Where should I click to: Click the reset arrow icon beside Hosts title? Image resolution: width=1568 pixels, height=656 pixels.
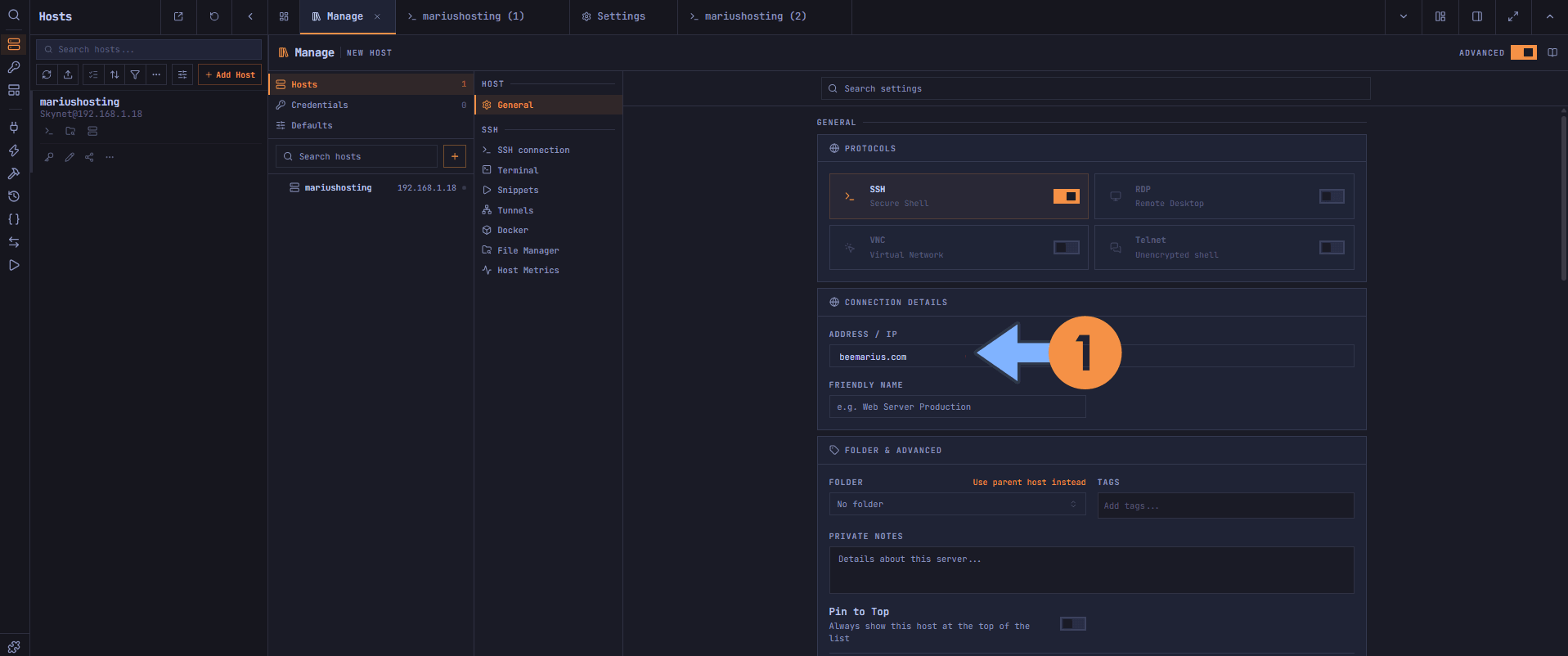pos(214,16)
